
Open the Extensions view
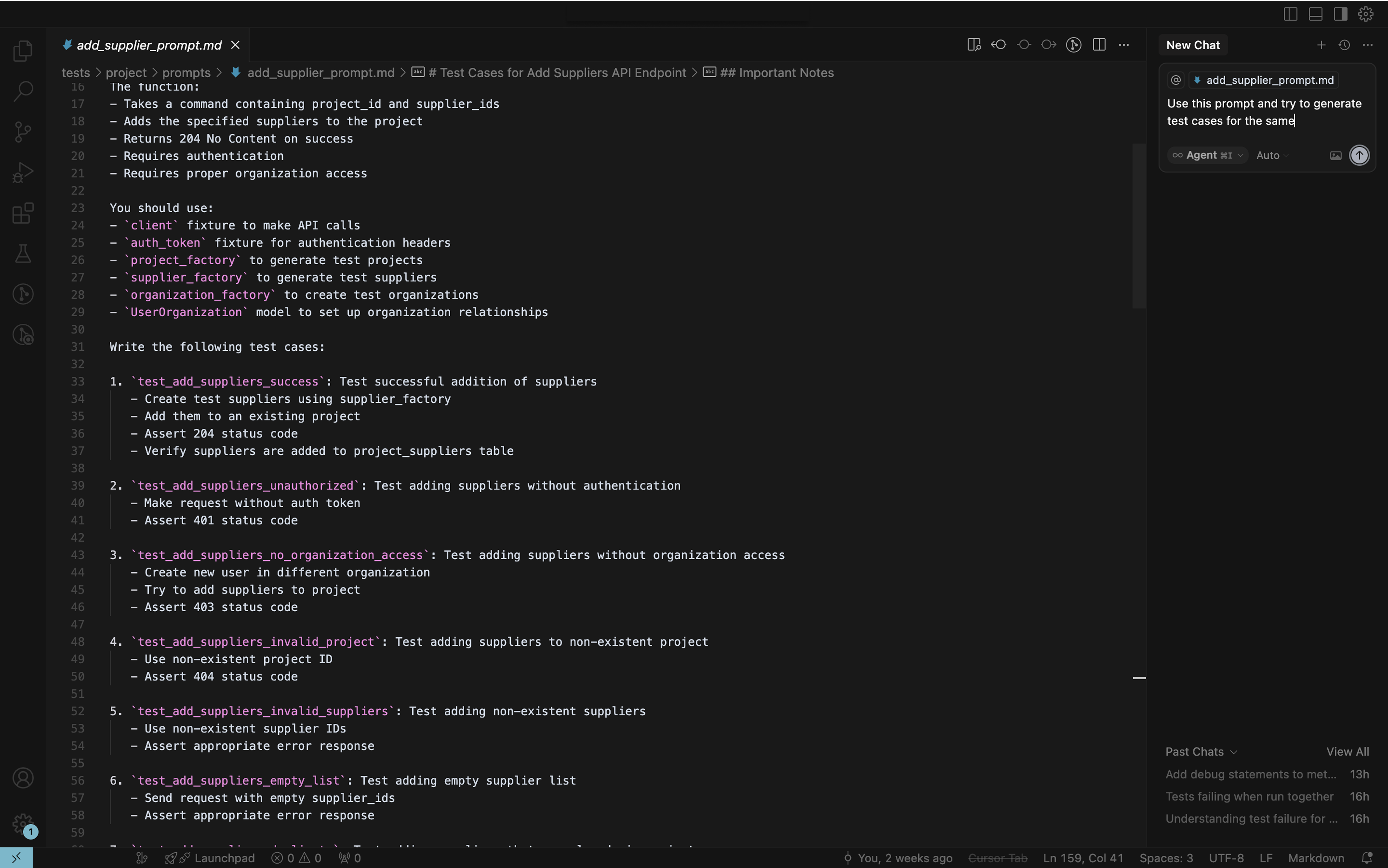[x=23, y=213]
